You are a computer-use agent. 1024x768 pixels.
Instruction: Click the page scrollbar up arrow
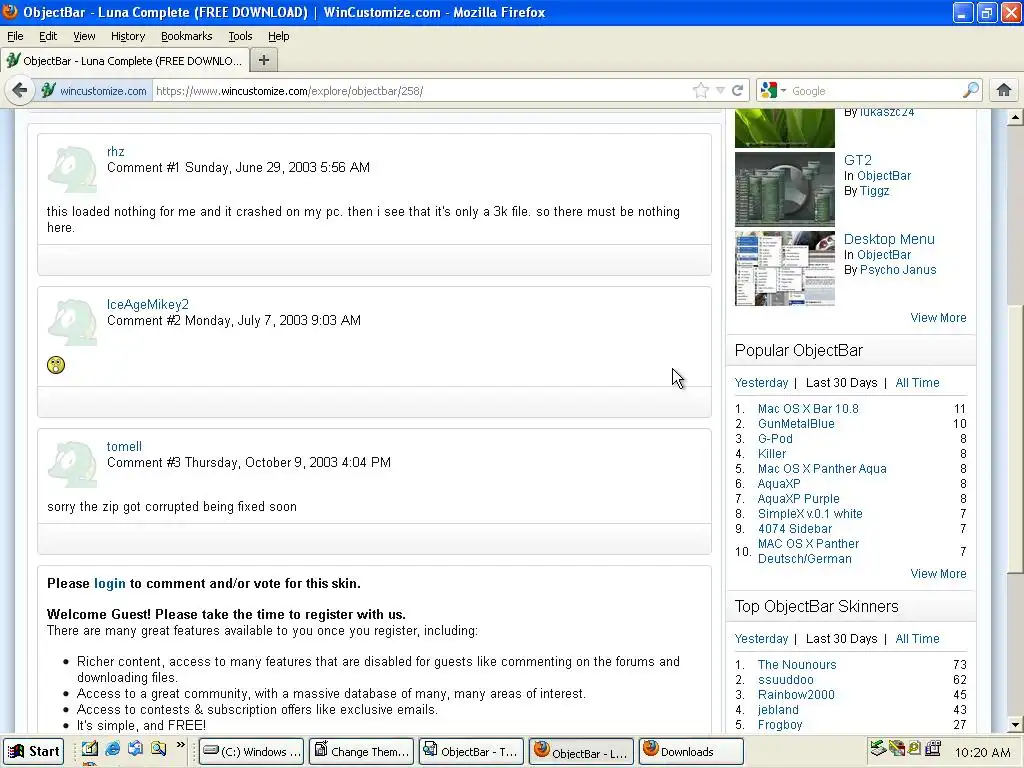point(1015,118)
